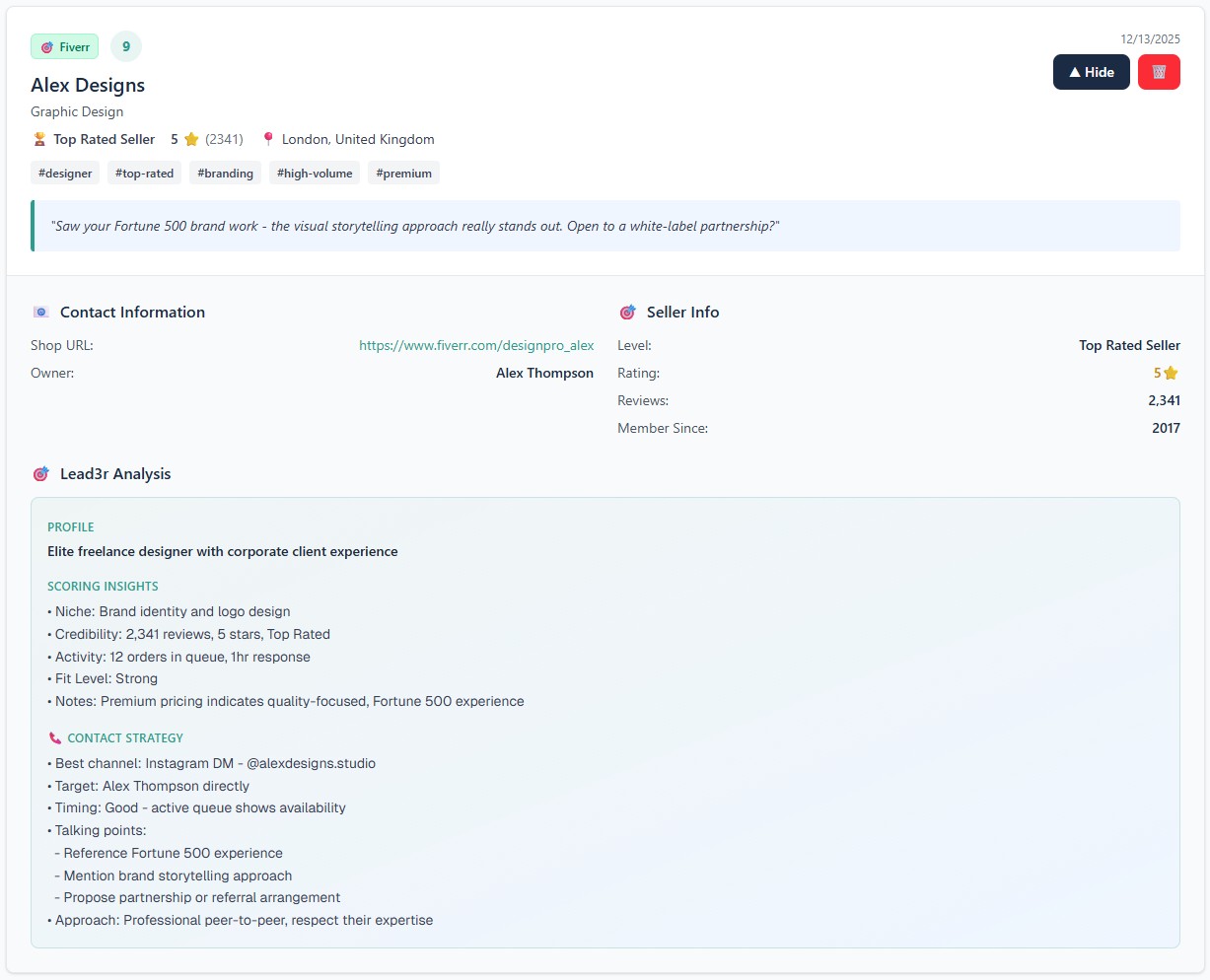Click the quoted outreach message box
The height and width of the screenshot is (980, 1210).
605,226
